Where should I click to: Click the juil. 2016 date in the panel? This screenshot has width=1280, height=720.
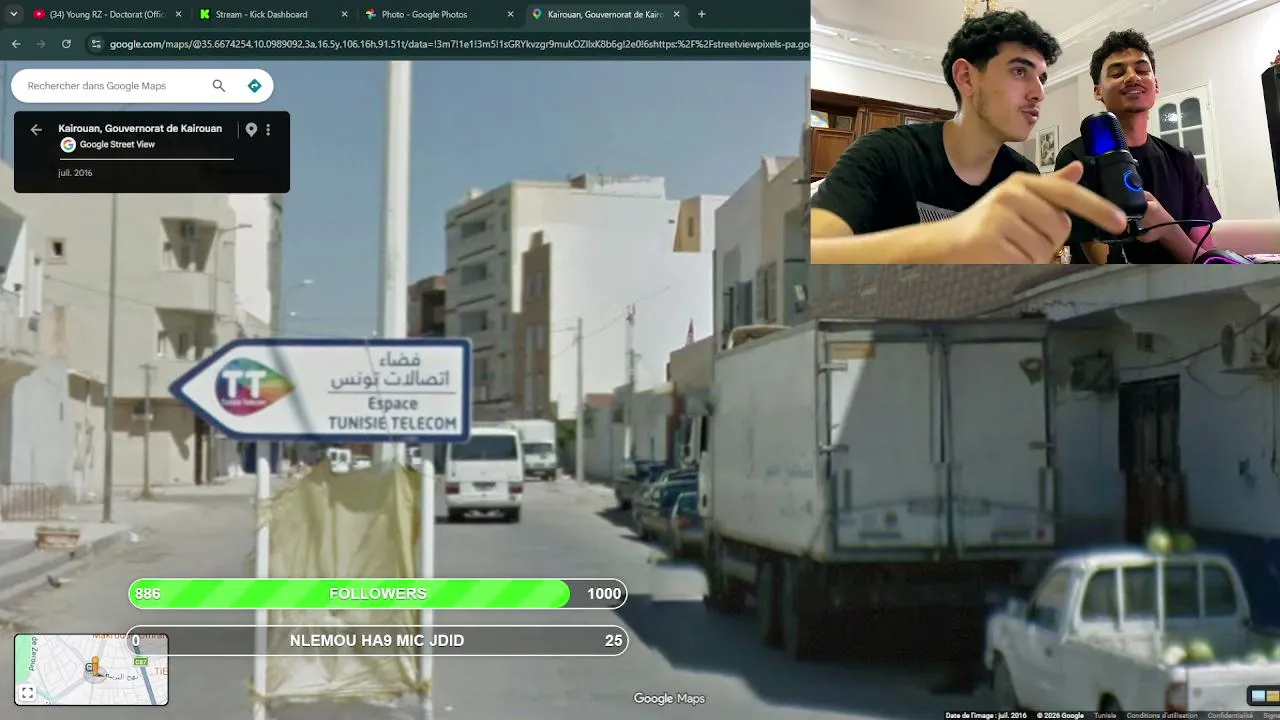(x=75, y=173)
